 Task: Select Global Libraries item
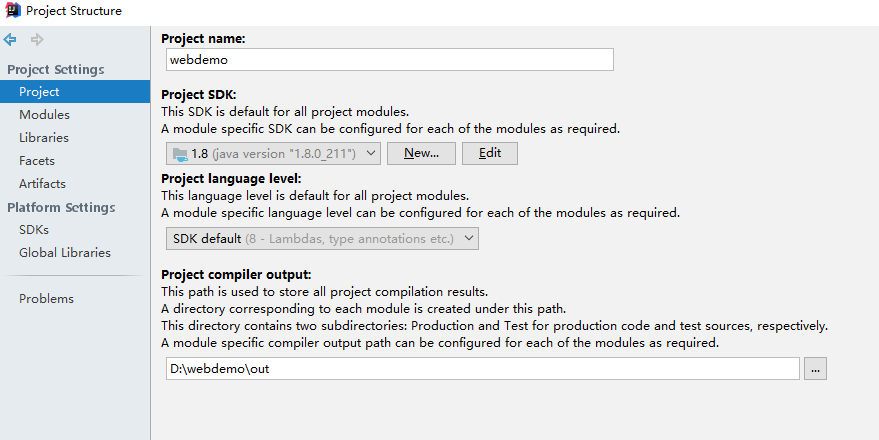(65, 253)
